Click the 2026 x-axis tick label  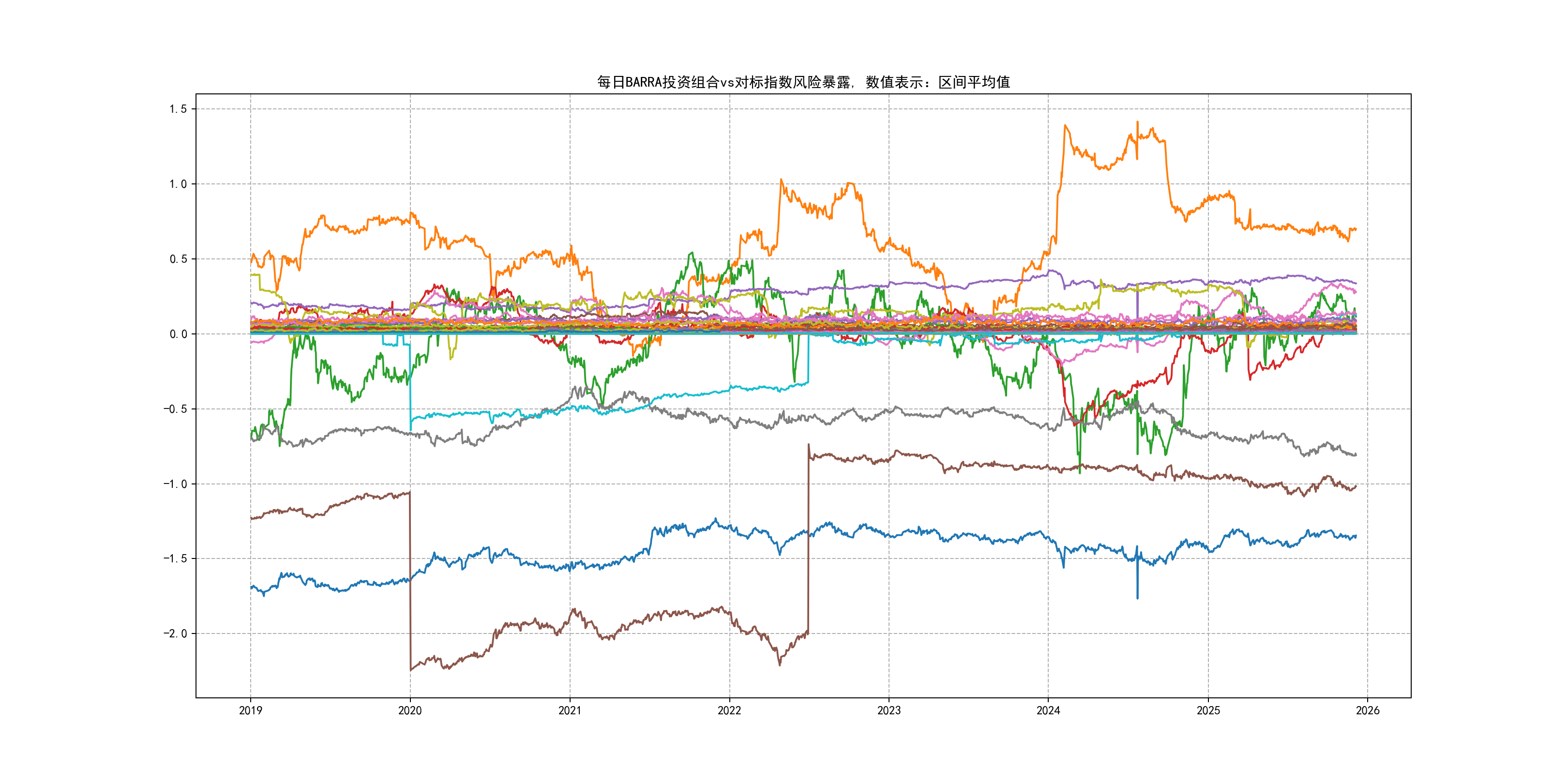click(x=1368, y=710)
